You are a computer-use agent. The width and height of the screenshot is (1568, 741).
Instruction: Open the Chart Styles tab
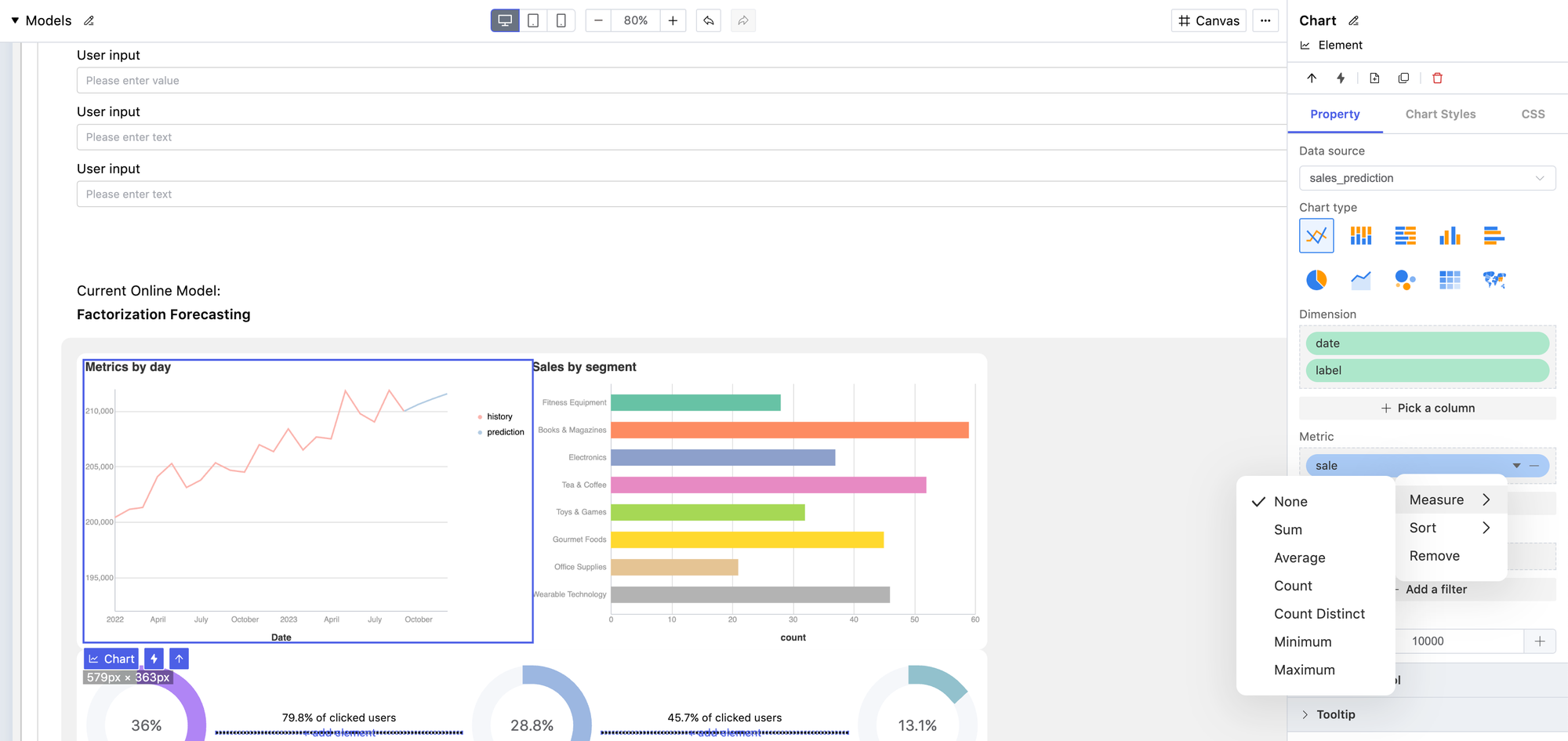[x=1441, y=114]
